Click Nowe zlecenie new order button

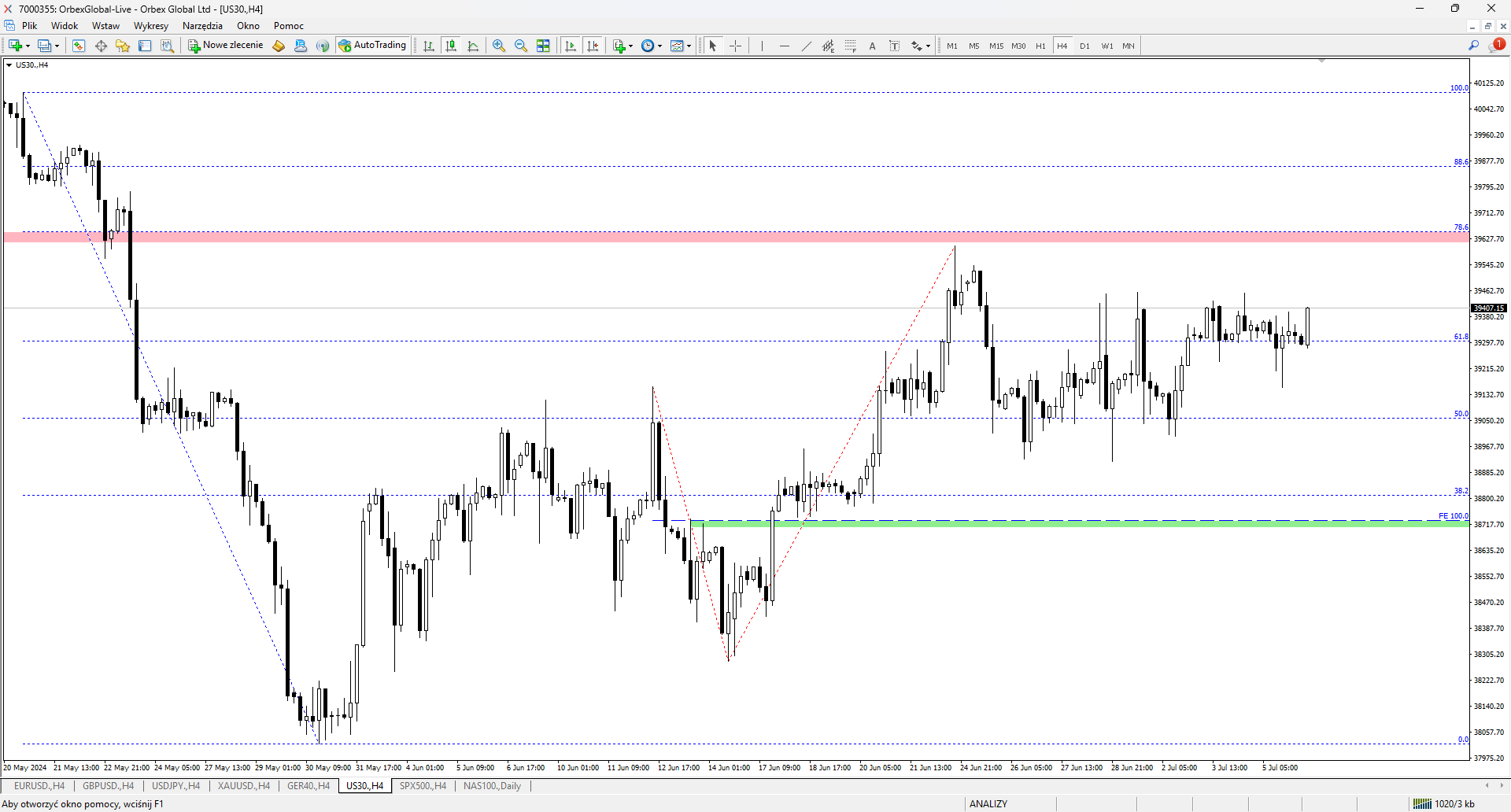tap(226, 46)
